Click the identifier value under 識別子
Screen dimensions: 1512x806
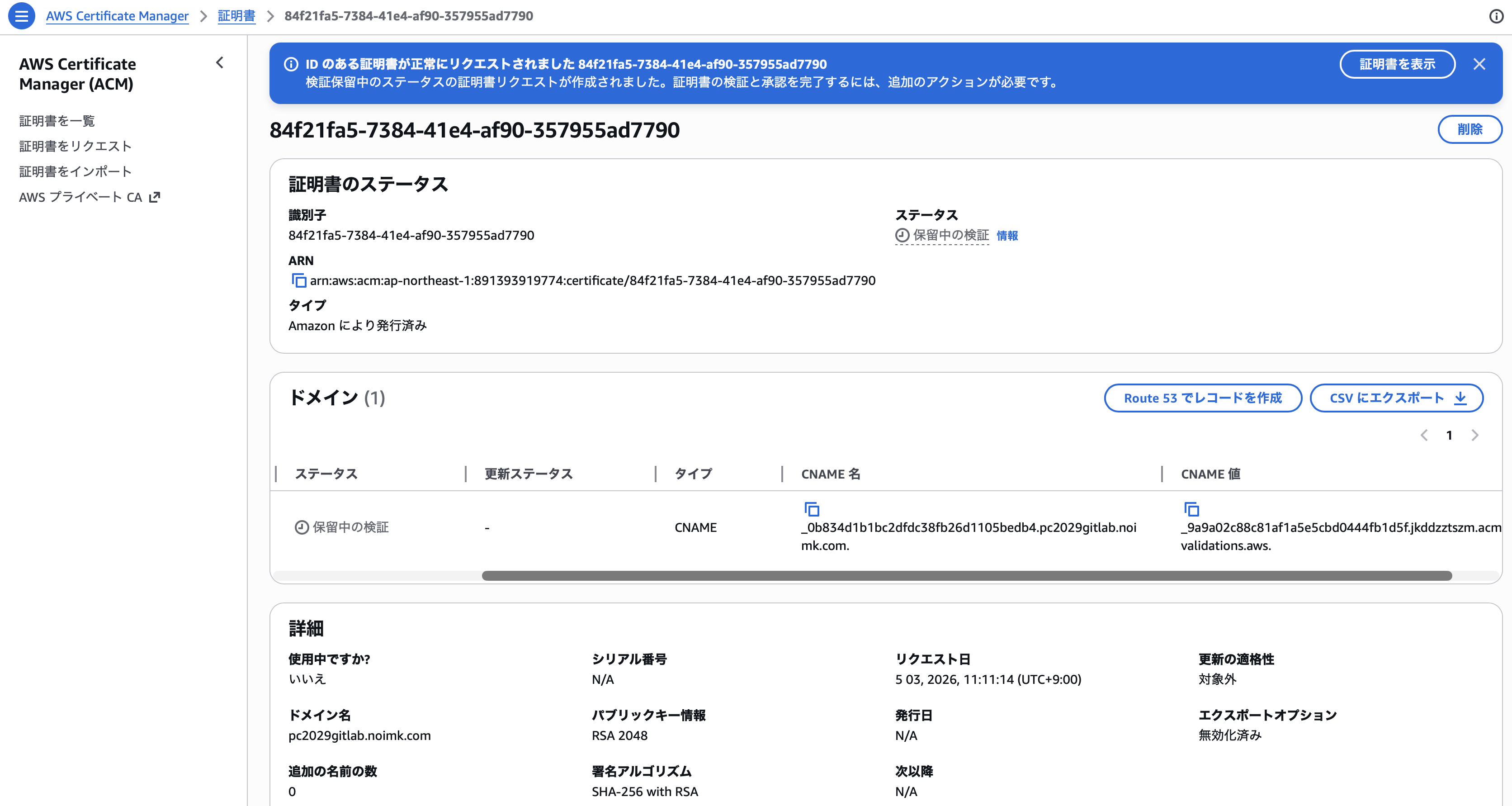pyautogui.click(x=411, y=235)
